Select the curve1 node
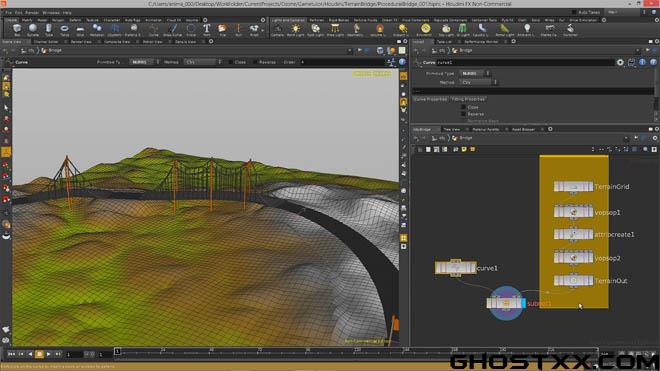Viewport: 660px width, 371px height. 455,268
